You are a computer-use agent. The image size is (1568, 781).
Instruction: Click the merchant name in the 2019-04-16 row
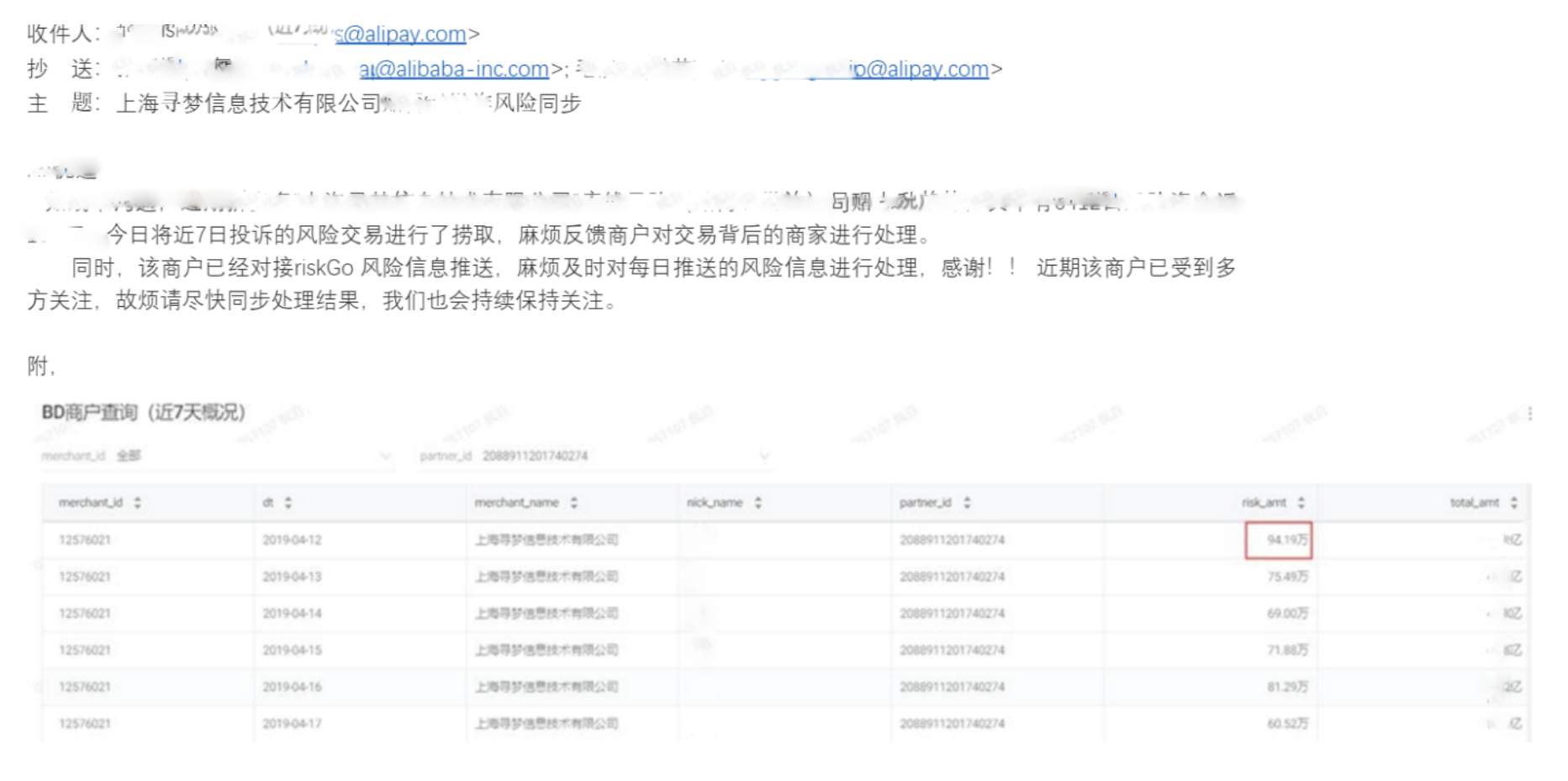click(x=546, y=687)
